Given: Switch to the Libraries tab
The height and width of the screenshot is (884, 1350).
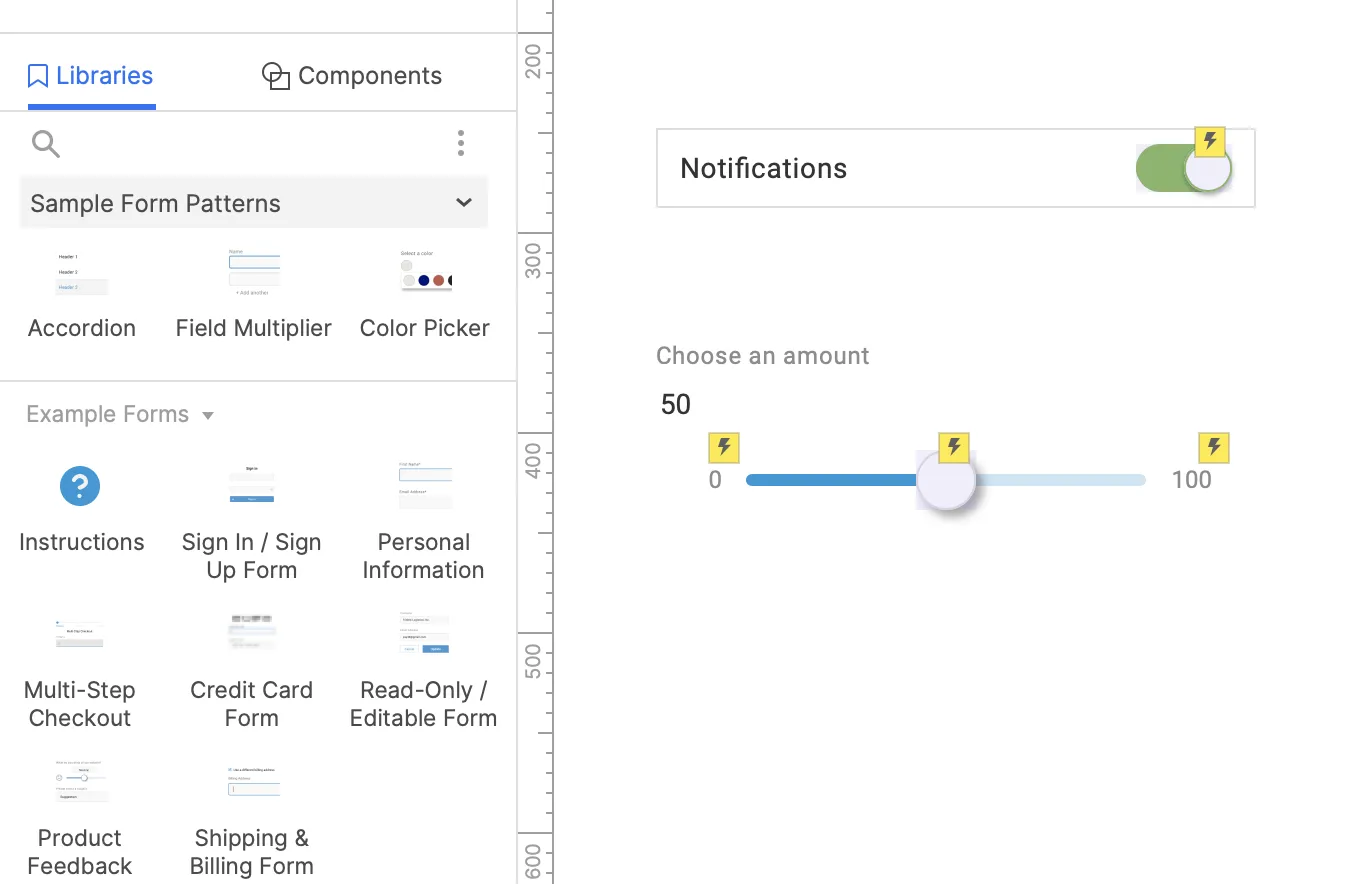Looking at the screenshot, I should click(x=91, y=76).
